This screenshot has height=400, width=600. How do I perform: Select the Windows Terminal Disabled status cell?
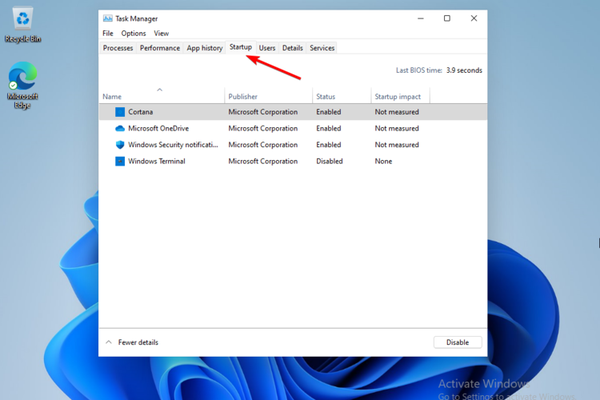click(x=331, y=161)
